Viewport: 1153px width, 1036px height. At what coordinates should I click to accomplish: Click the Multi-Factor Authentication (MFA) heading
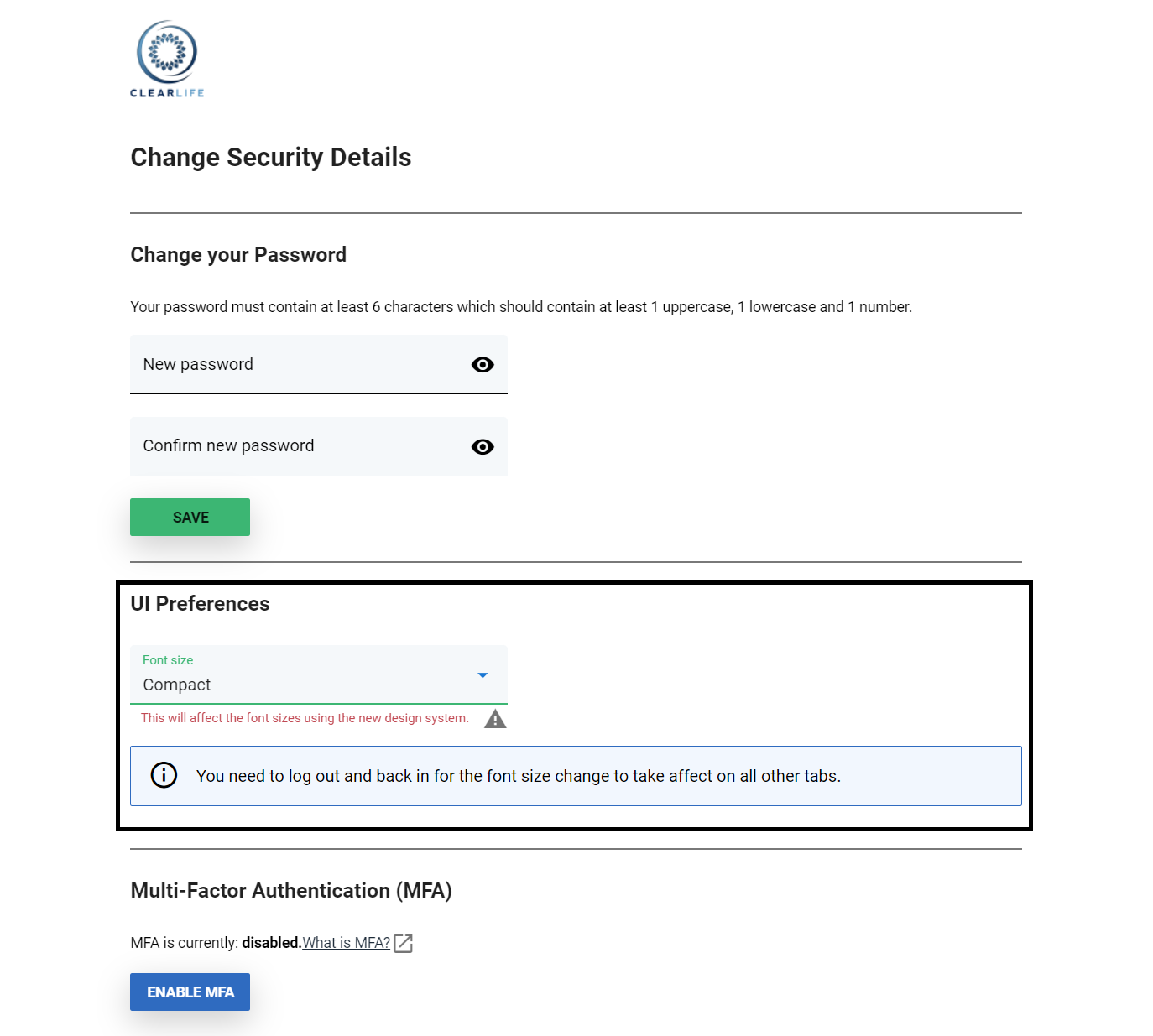coord(291,891)
